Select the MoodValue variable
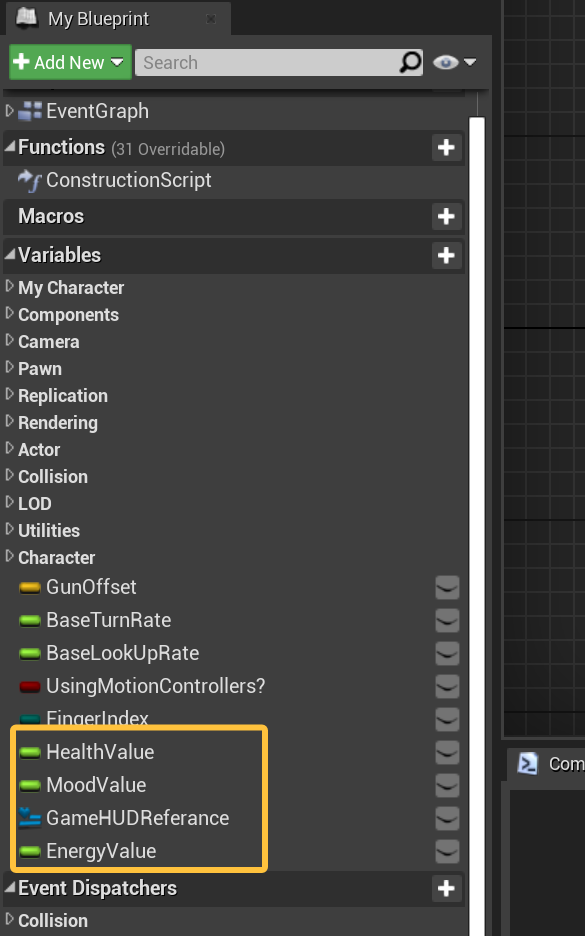This screenshot has height=936, width=585. (96, 784)
